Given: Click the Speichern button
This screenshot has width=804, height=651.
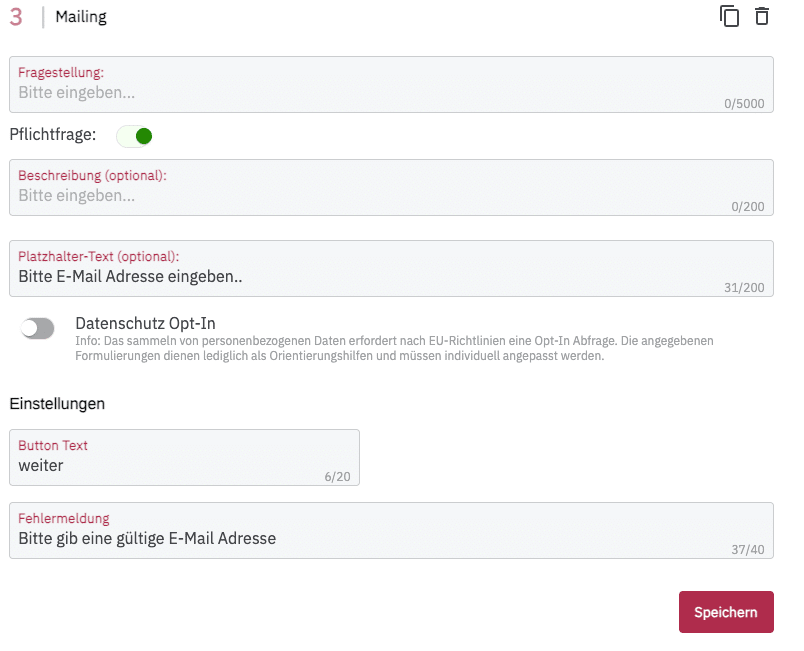Looking at the screenshot, I should [726, 612].
